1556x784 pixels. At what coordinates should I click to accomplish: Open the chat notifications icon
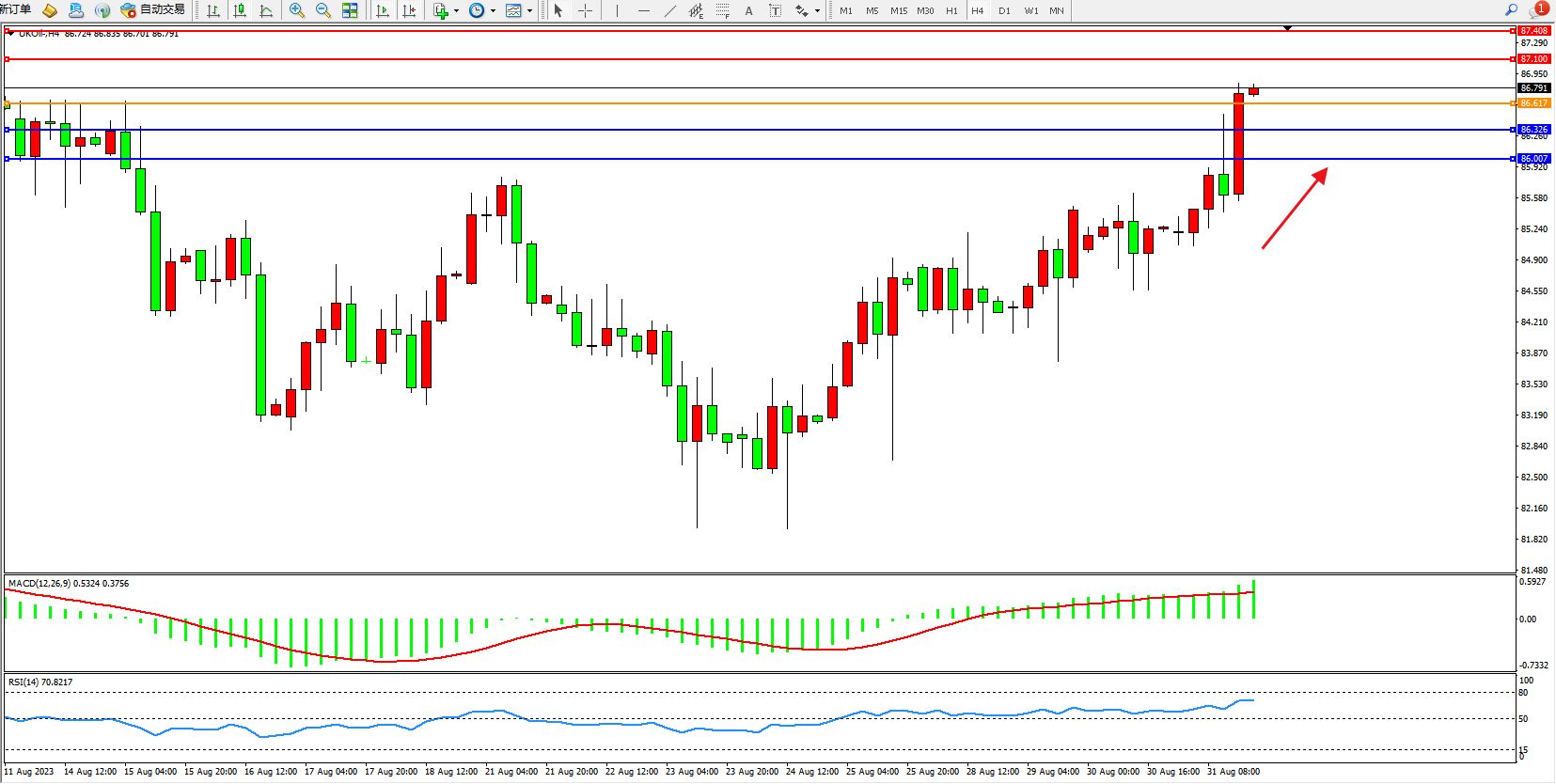(x=1537, y=10)
